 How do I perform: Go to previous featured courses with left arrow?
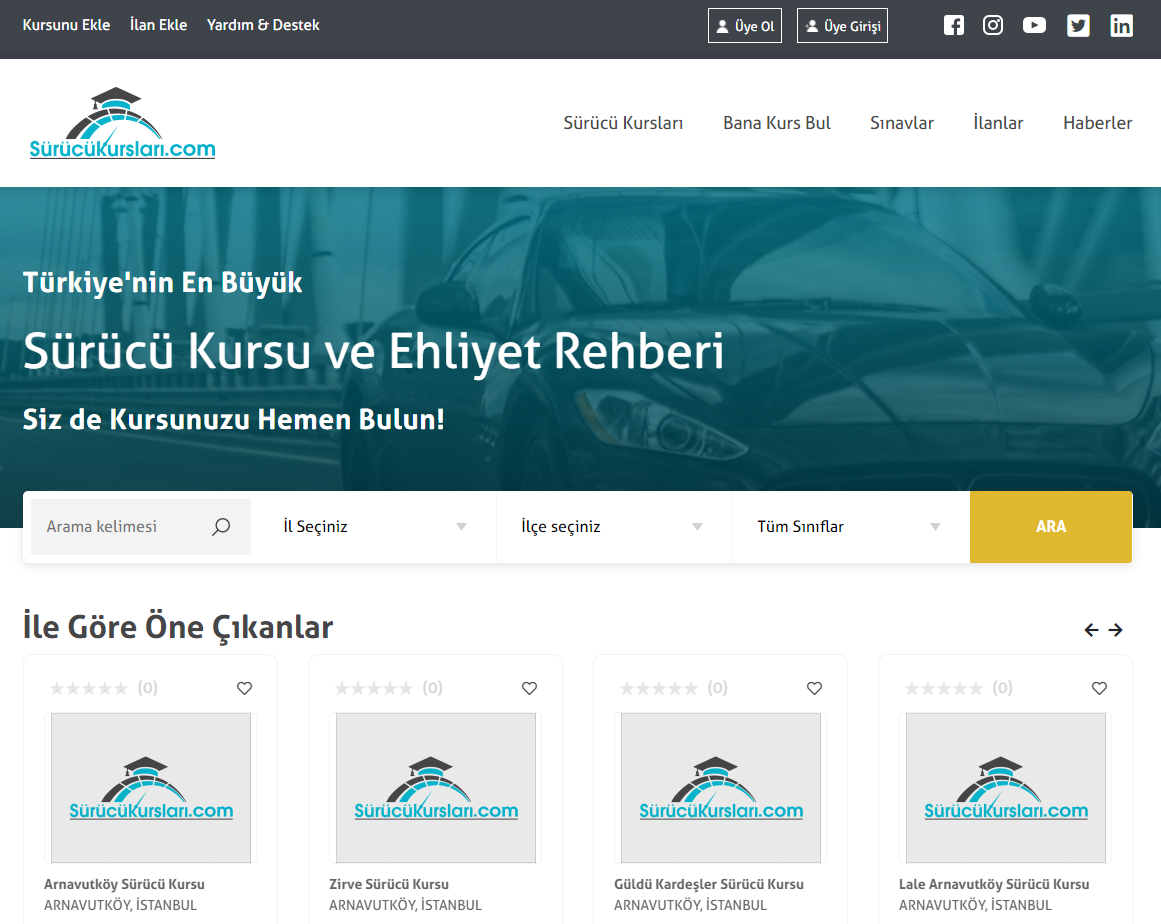click(1091, 629)
